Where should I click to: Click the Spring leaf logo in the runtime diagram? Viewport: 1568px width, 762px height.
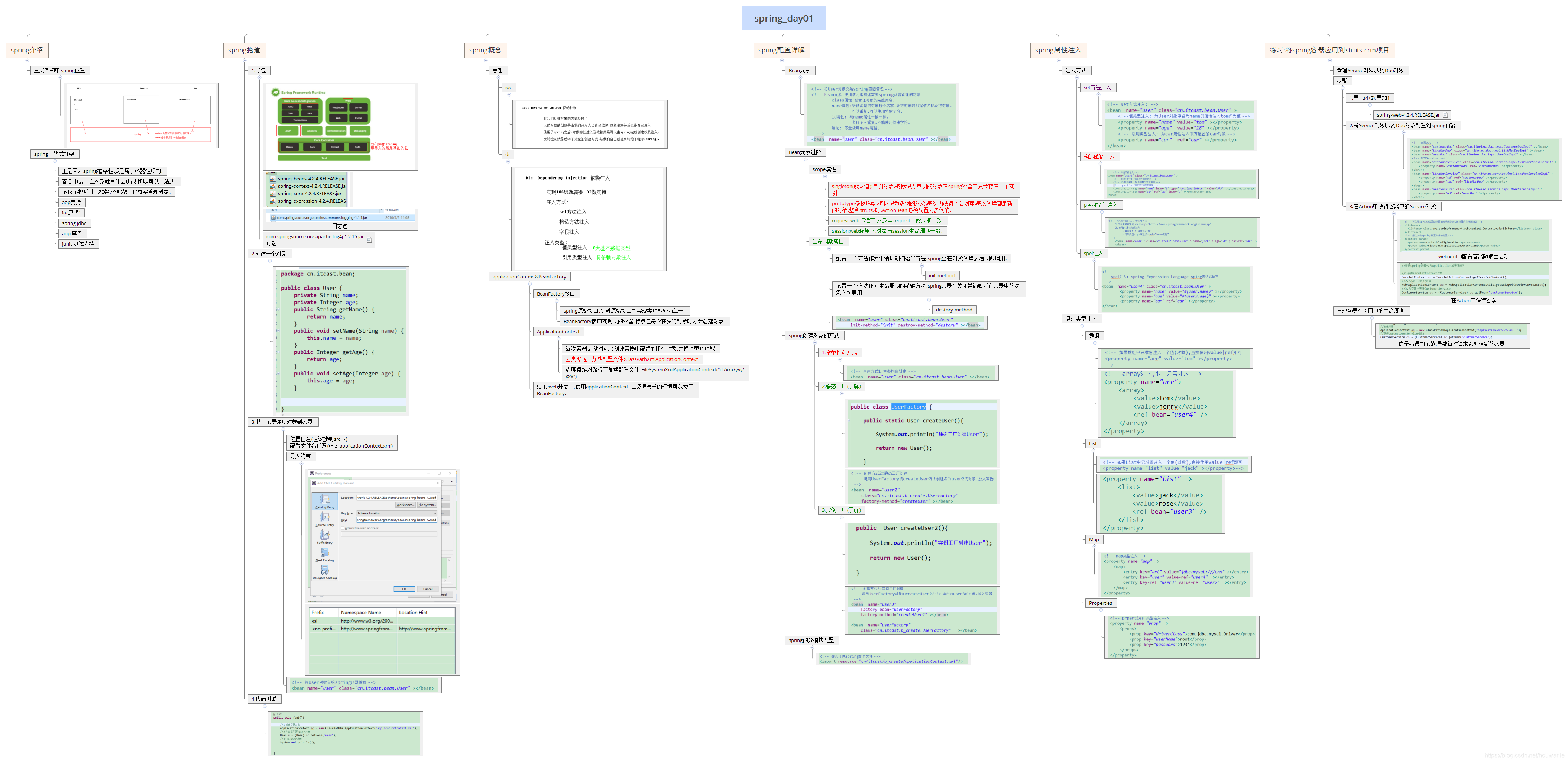tap(276, 93)
